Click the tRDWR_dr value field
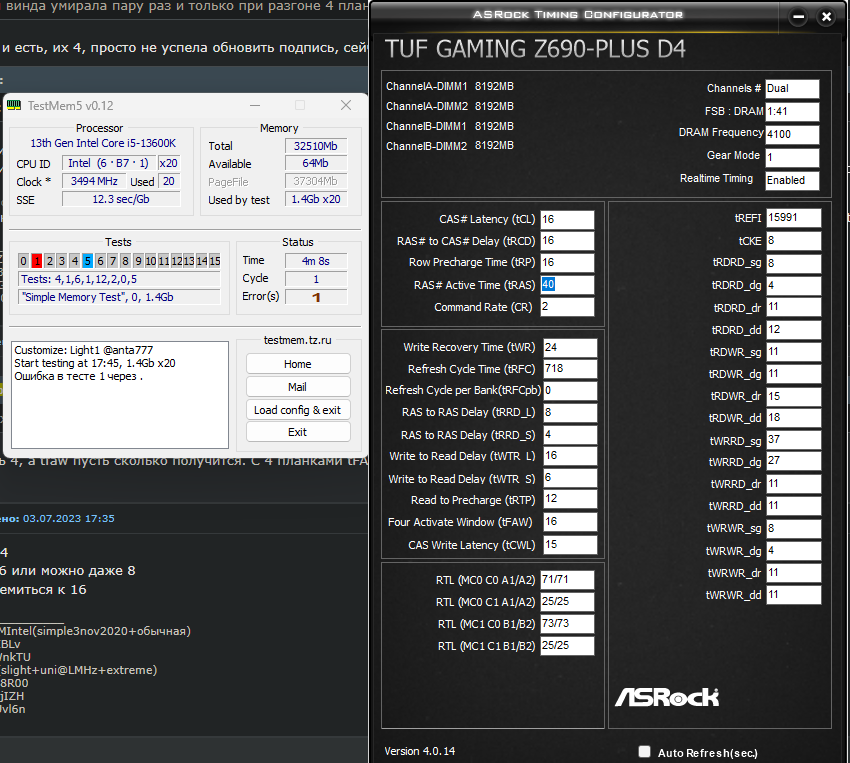850x763 pixels. click(794, 397)
